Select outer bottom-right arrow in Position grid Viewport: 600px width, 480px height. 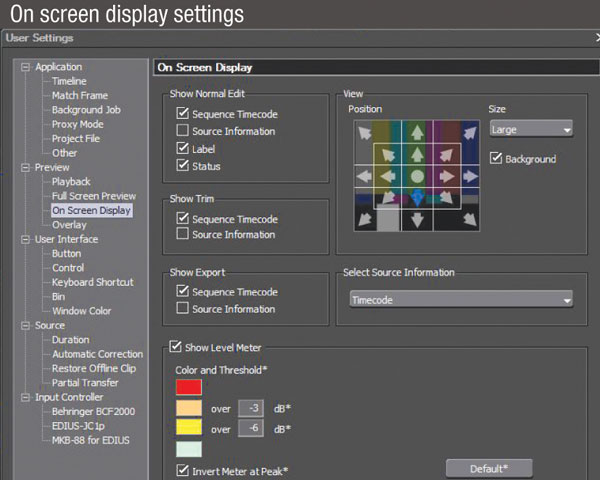pyautogui.click(x=470, y=219)
